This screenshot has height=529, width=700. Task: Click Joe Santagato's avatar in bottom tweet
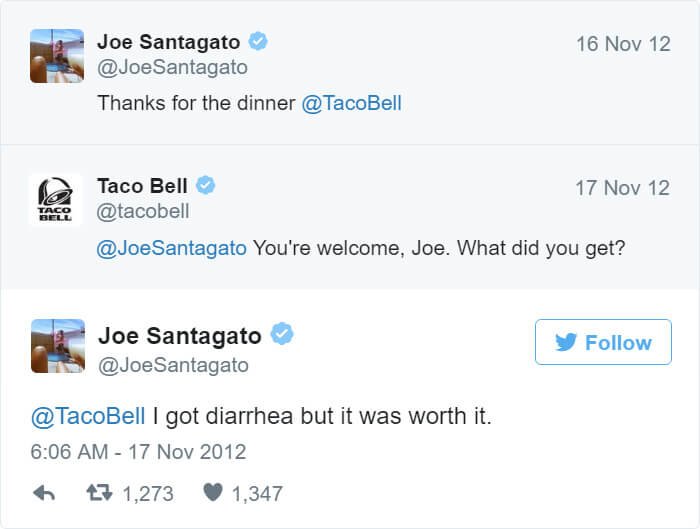pyautogui.click(x=58, y=346)
